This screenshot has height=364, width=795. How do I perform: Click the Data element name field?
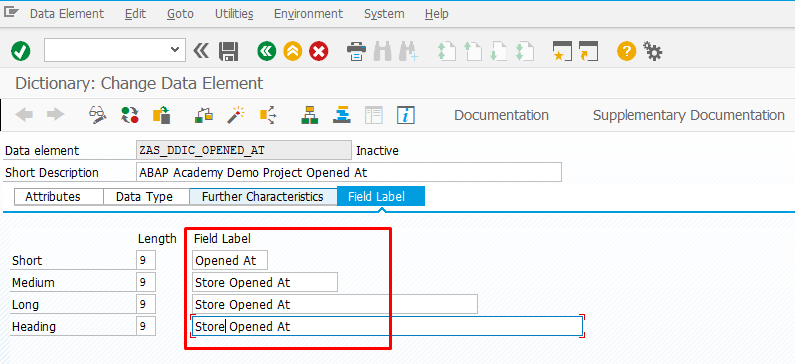[x=244, y=151]
